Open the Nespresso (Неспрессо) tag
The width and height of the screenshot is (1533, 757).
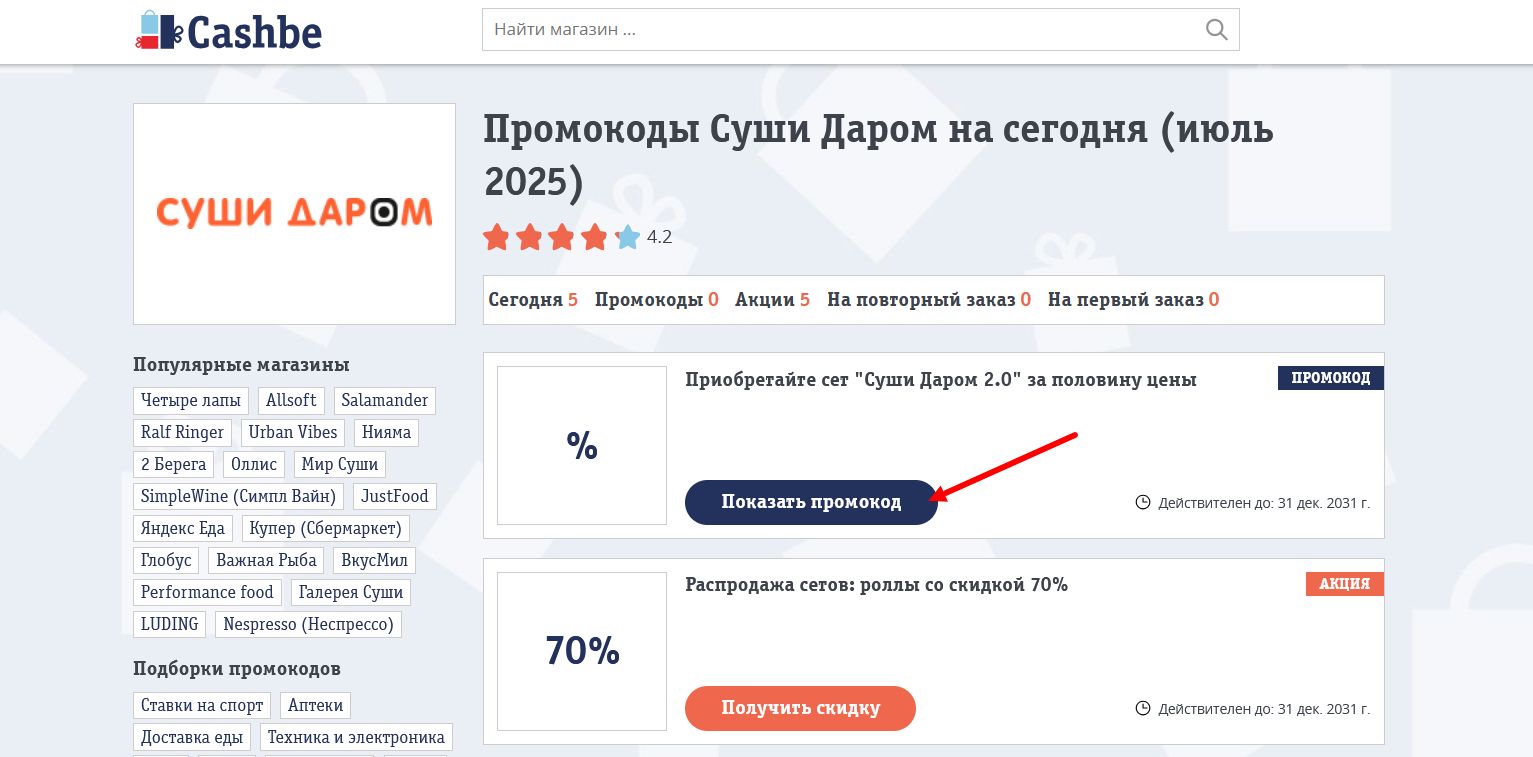(x=308, y=624)
